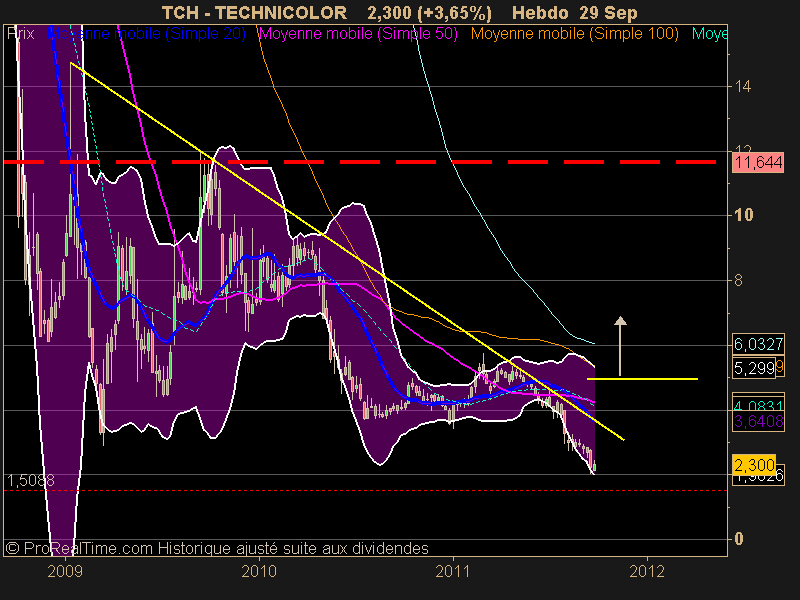Click the 2012 time axis label
This screenshot has height=600, width=800.
(x=647, y=571)
